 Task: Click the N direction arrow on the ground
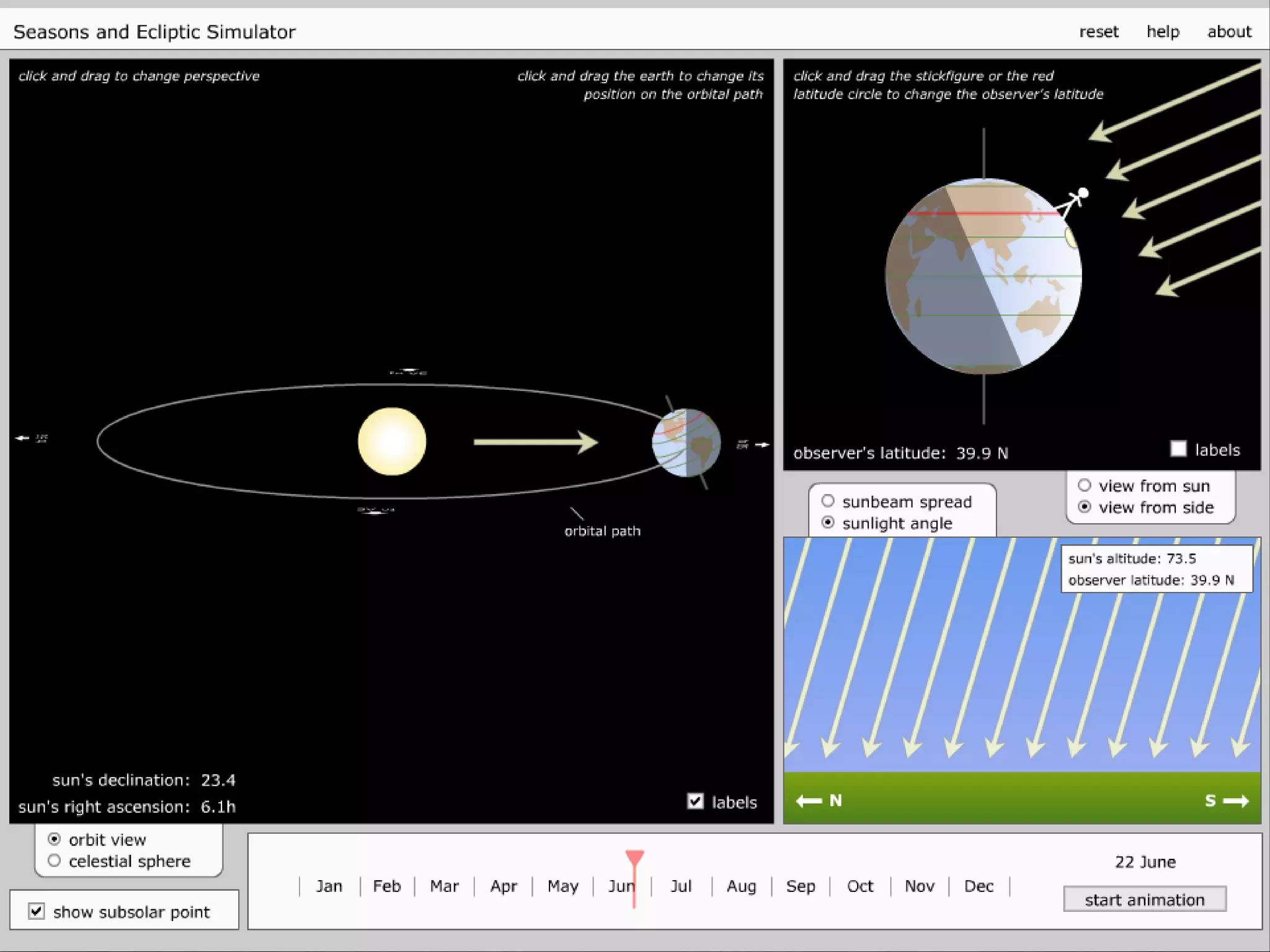809,801
